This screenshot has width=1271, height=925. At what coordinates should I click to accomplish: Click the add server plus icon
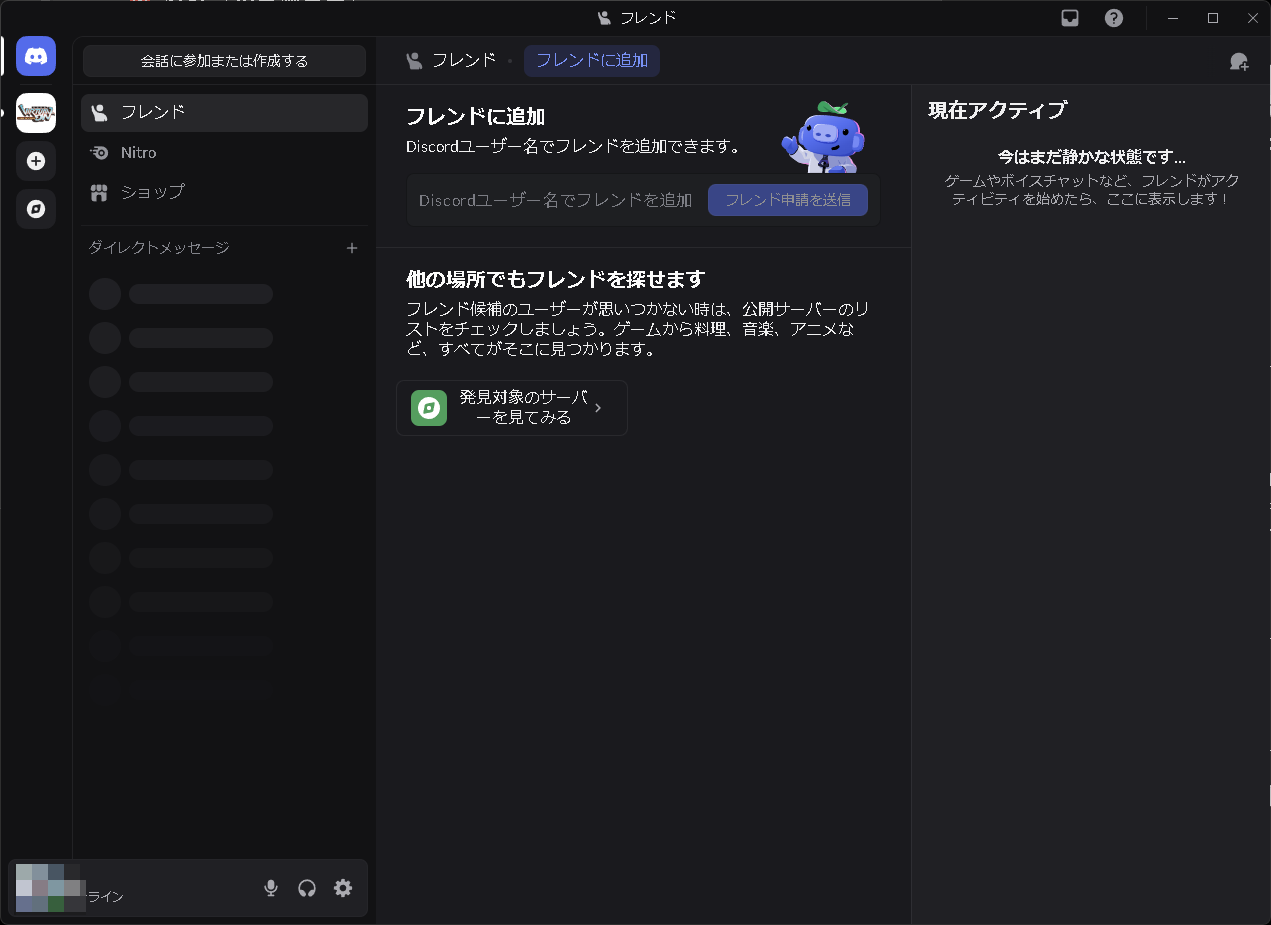pos(36,161)
